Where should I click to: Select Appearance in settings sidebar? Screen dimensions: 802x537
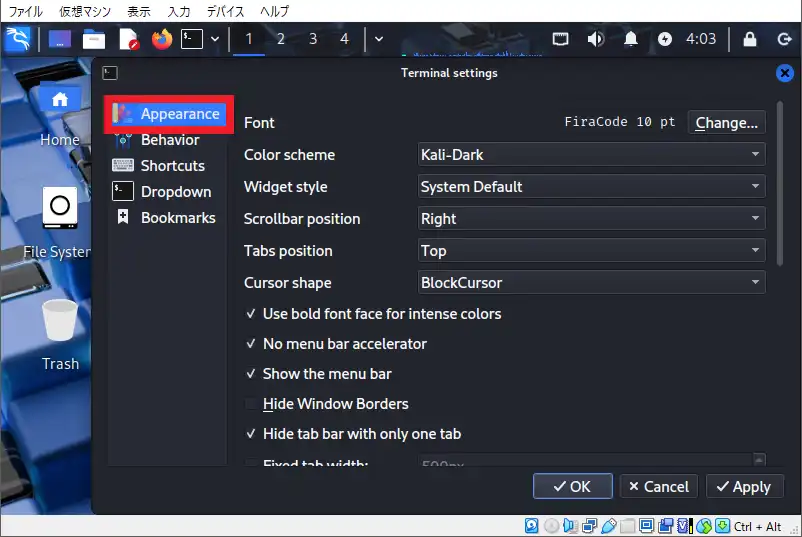(169, 114)
